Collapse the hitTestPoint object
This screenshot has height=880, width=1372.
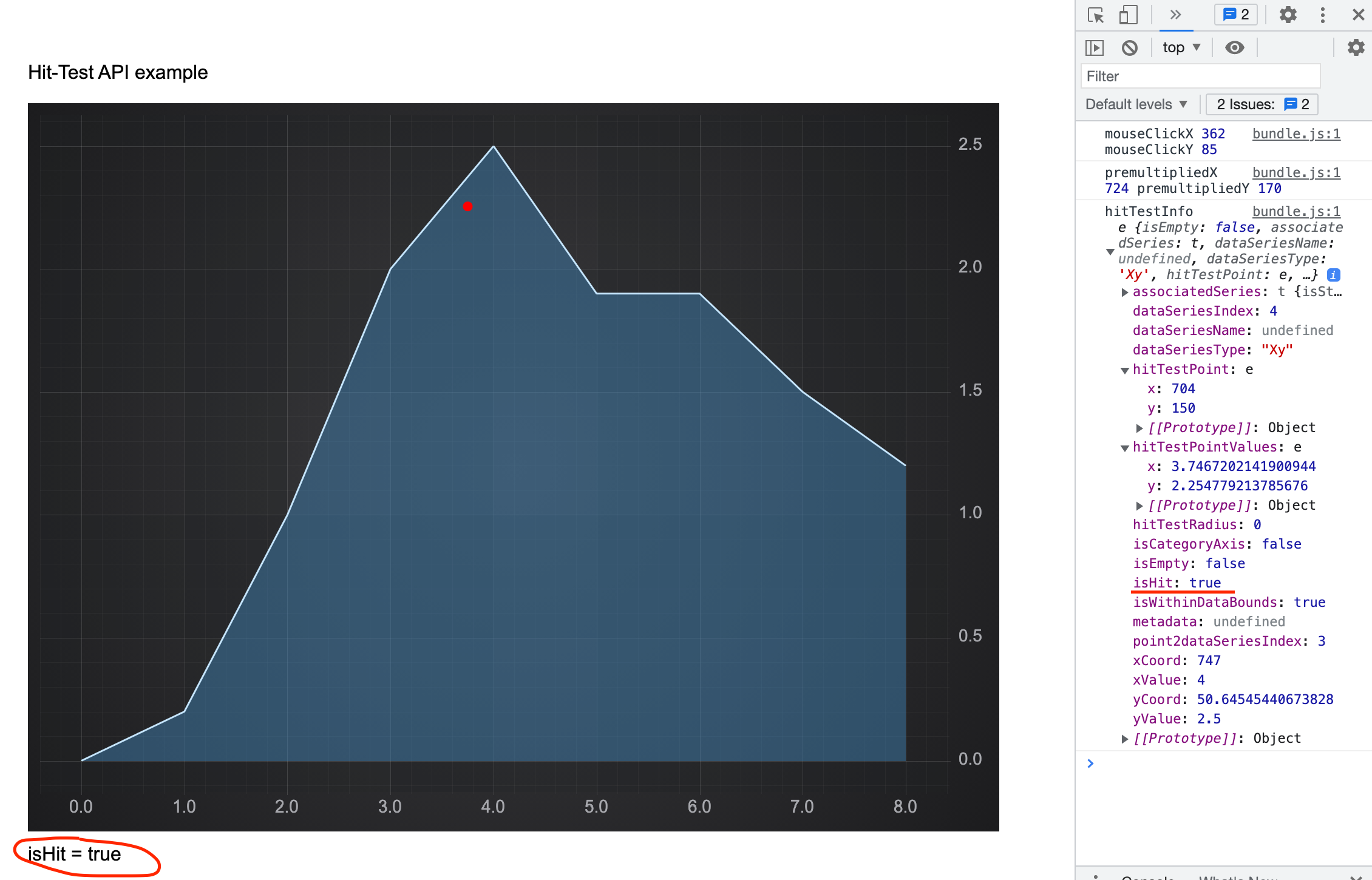coord(1125,370)
